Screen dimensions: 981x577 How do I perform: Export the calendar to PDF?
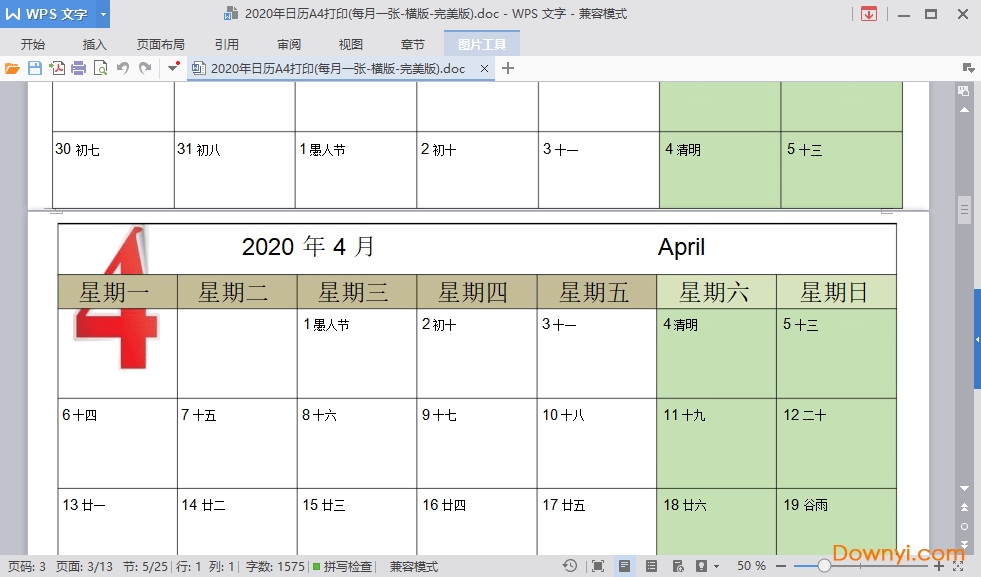[x=58, y=67]
